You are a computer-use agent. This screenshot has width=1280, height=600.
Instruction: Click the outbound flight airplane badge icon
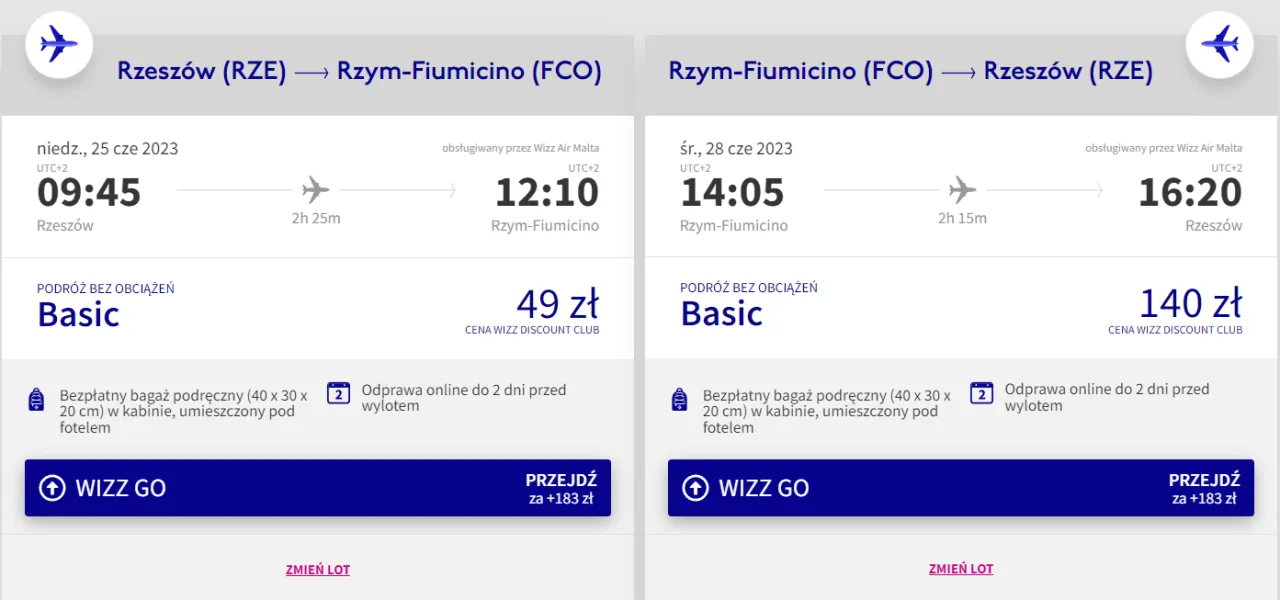(x=59, y=44)
